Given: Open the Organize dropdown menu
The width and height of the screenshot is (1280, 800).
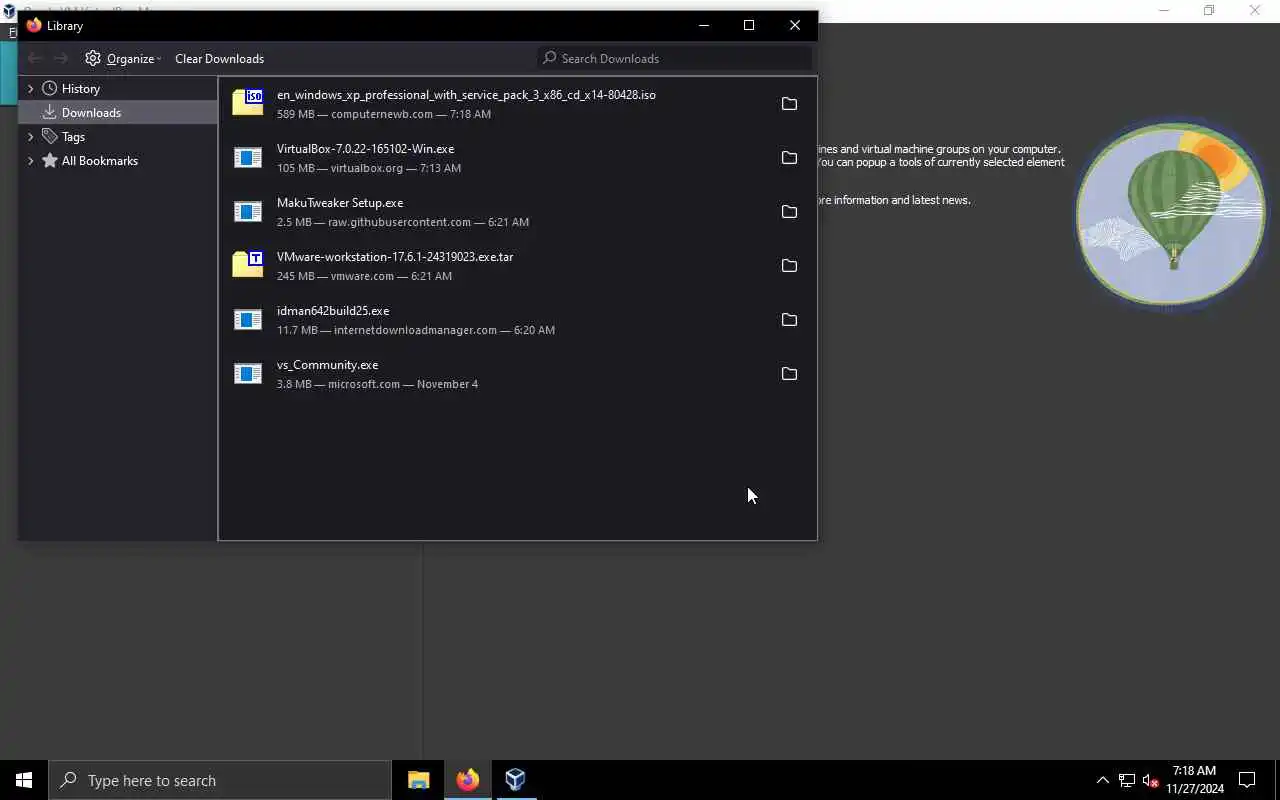Looking at the screenshot, I should pyautogui.click(x=123, y=58).
